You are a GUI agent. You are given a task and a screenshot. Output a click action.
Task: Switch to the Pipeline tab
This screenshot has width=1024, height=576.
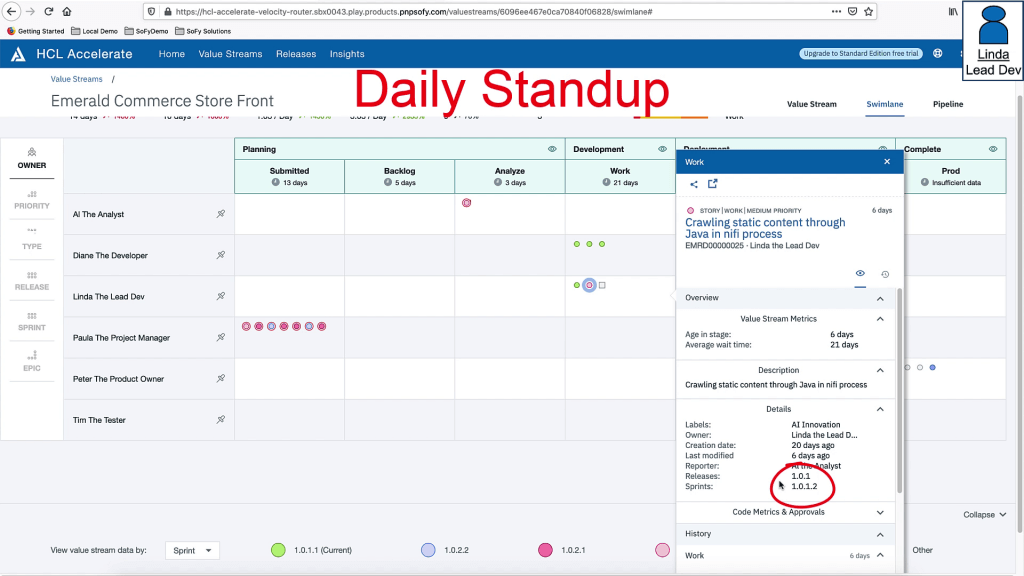[947, 104]
